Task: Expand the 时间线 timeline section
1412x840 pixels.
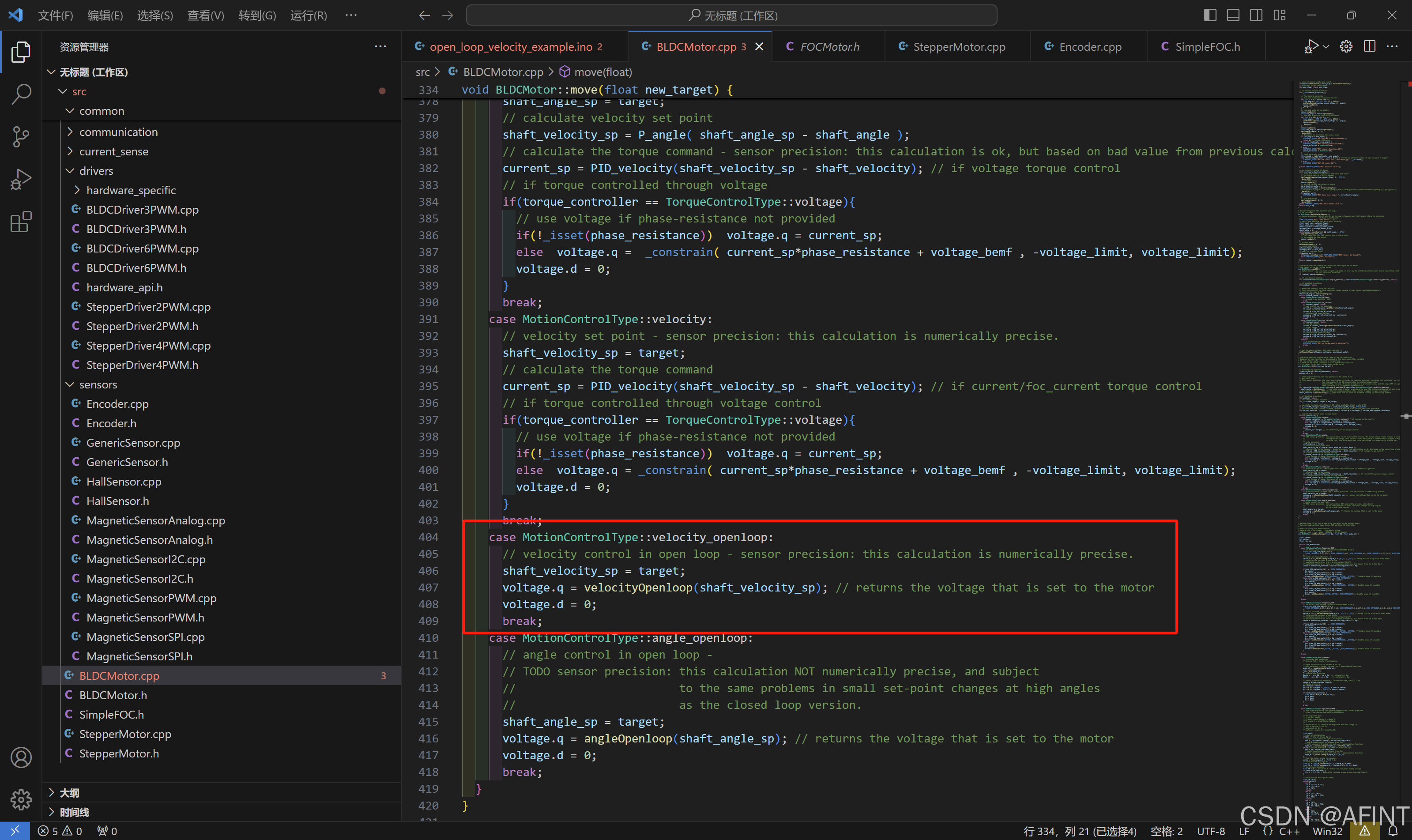Action: click(222, 812)
